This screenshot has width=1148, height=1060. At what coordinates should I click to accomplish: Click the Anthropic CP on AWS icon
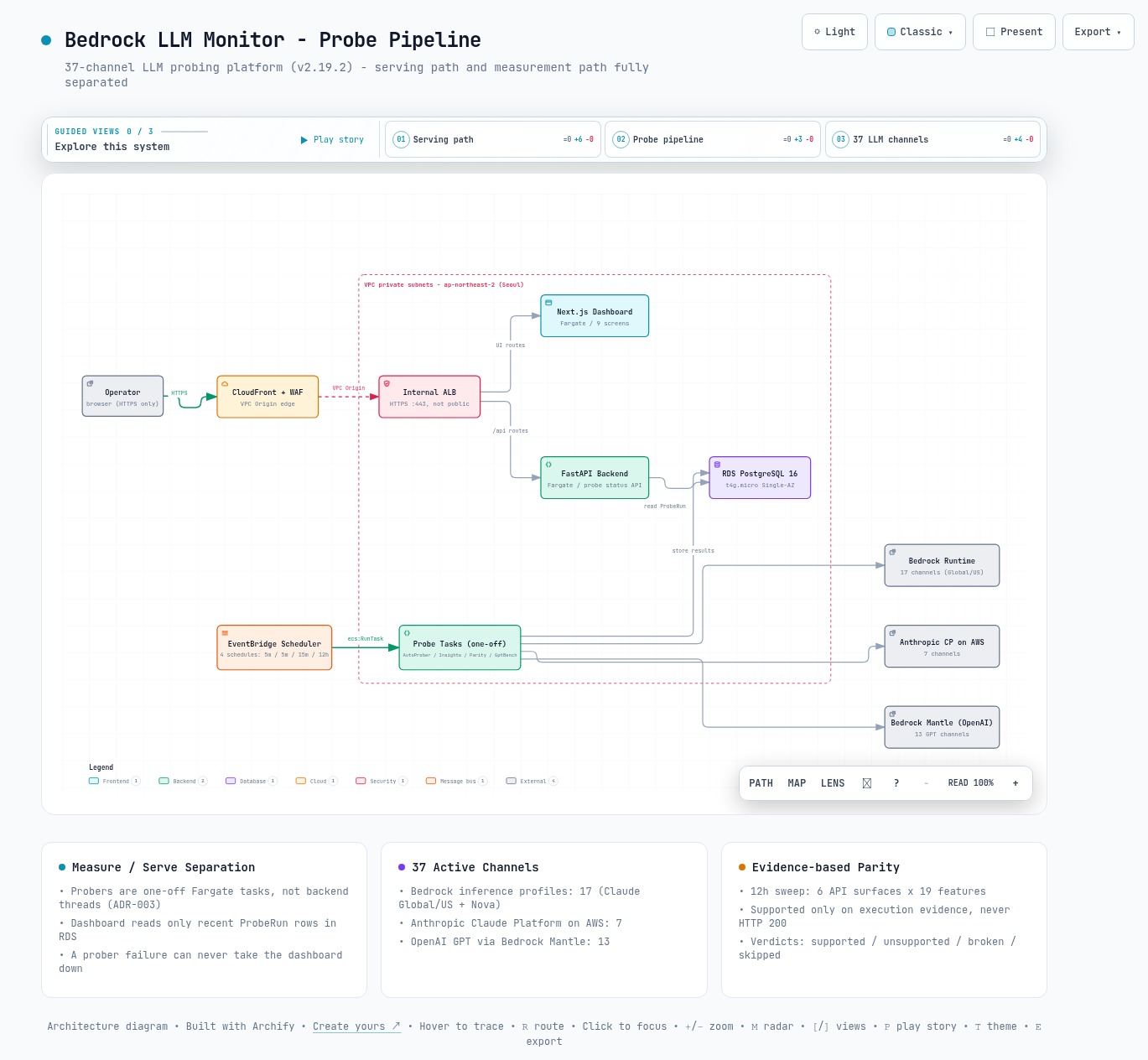(x=892, y=633)
